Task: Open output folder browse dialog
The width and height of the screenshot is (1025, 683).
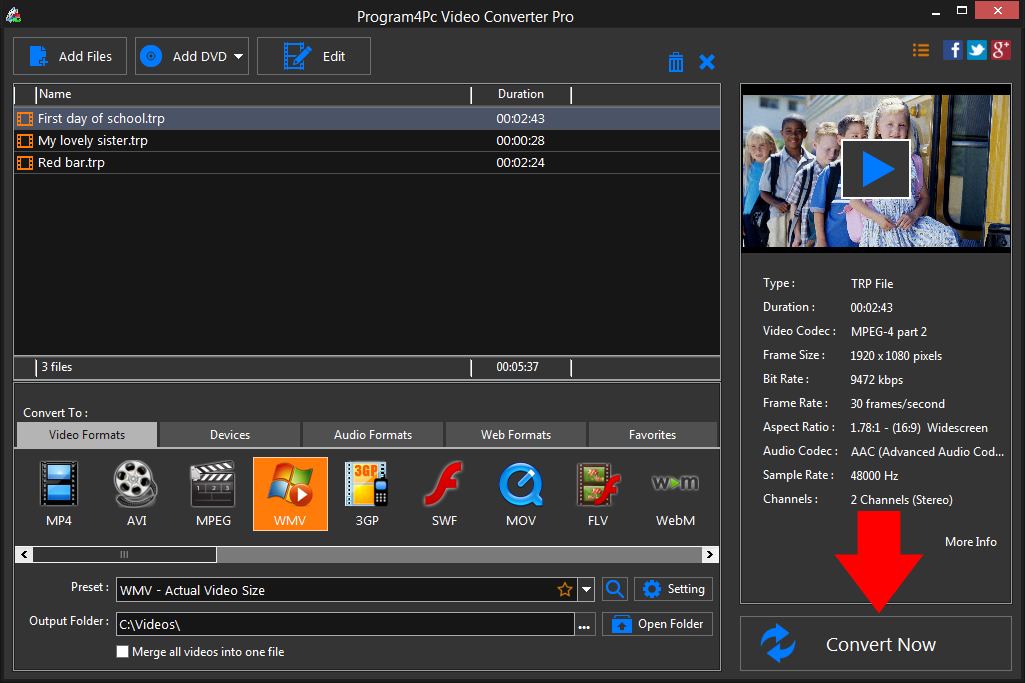Action: (x=585, y=622)
